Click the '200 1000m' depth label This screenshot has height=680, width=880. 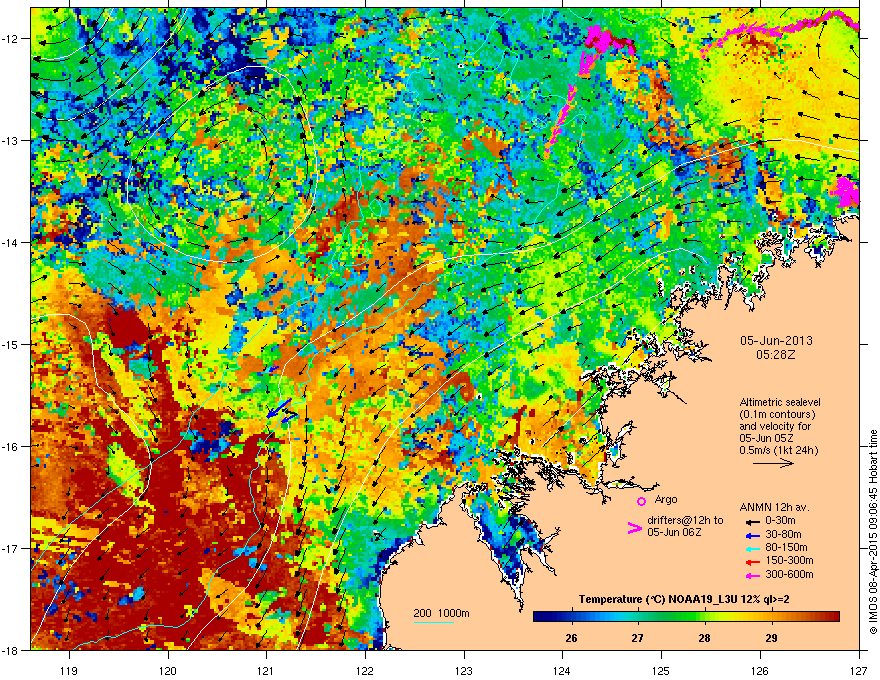pyautogui.click(x=441, y=613)
